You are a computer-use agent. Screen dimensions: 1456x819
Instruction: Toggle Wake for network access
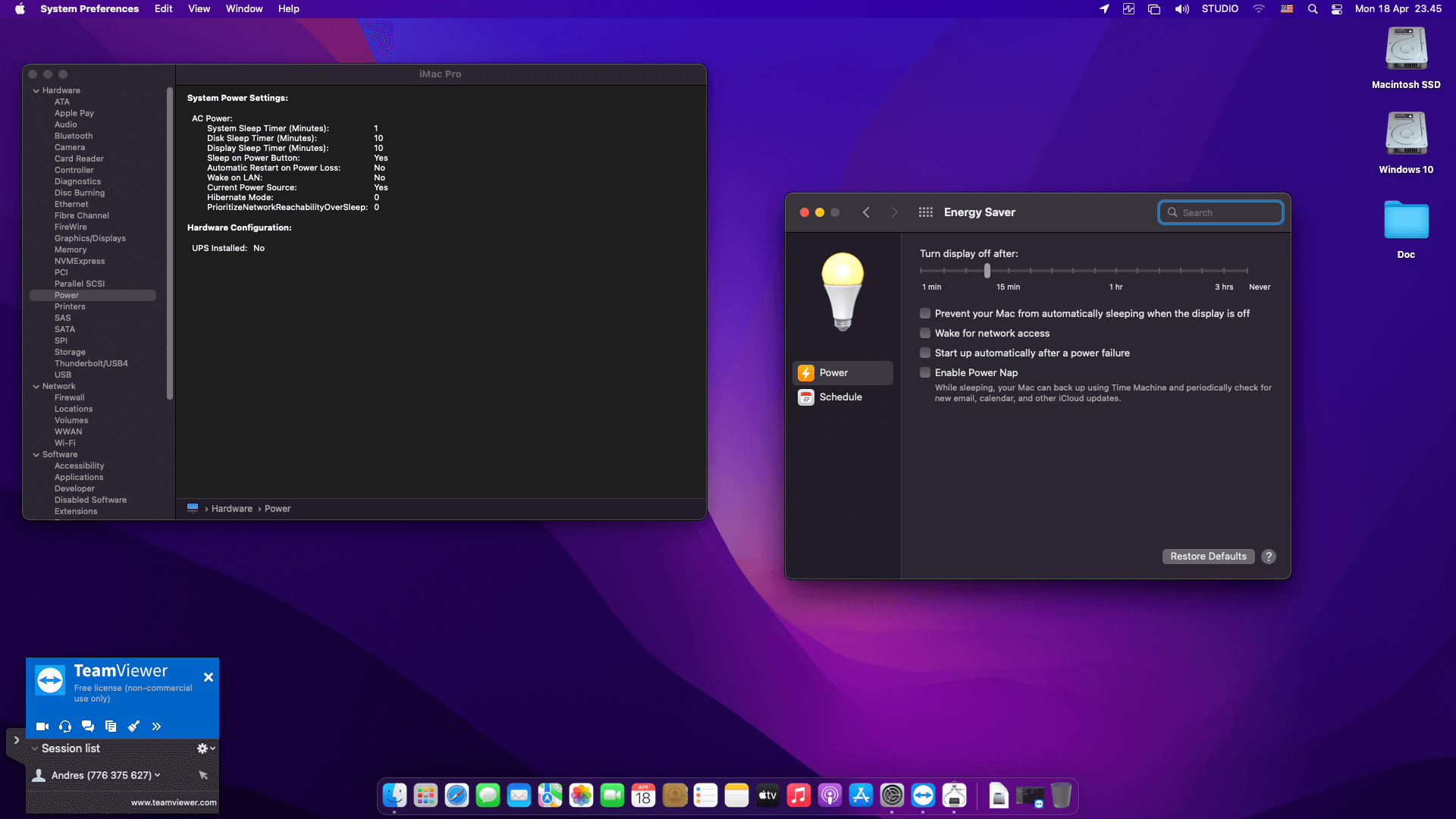coord(925,333)
